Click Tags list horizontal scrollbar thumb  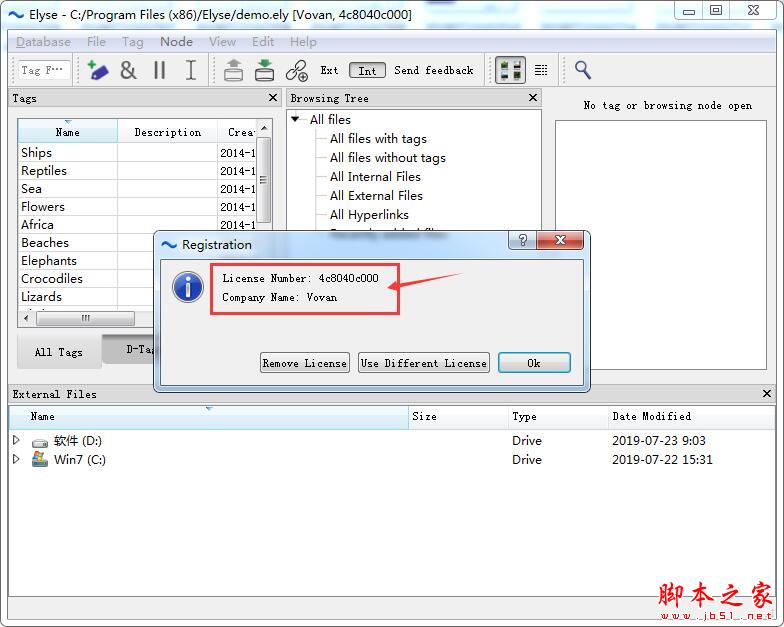tap(86, 318)
